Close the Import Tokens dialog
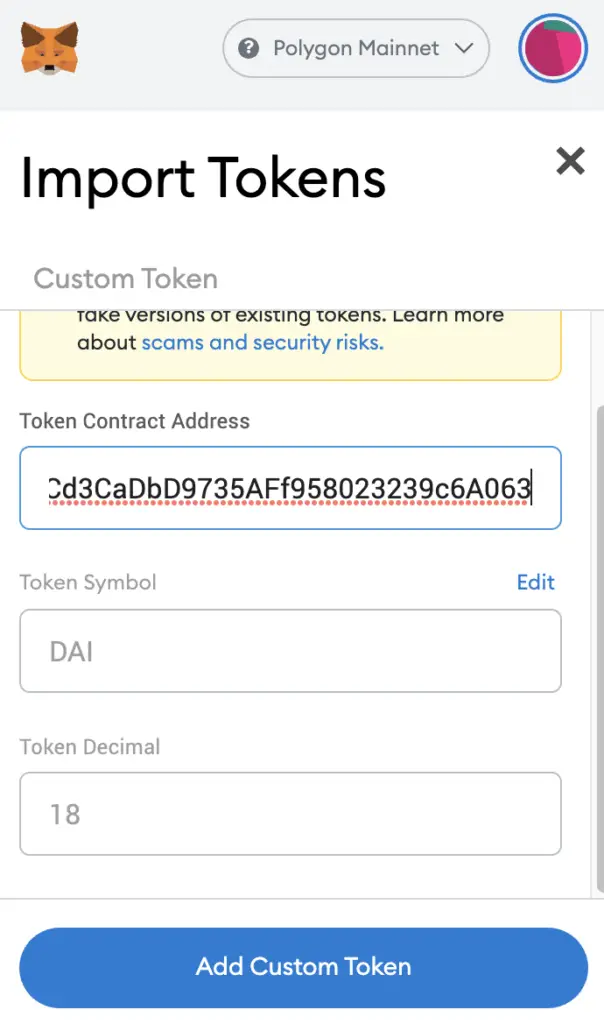Screen dimensions: 604x1024 (570, 161)
